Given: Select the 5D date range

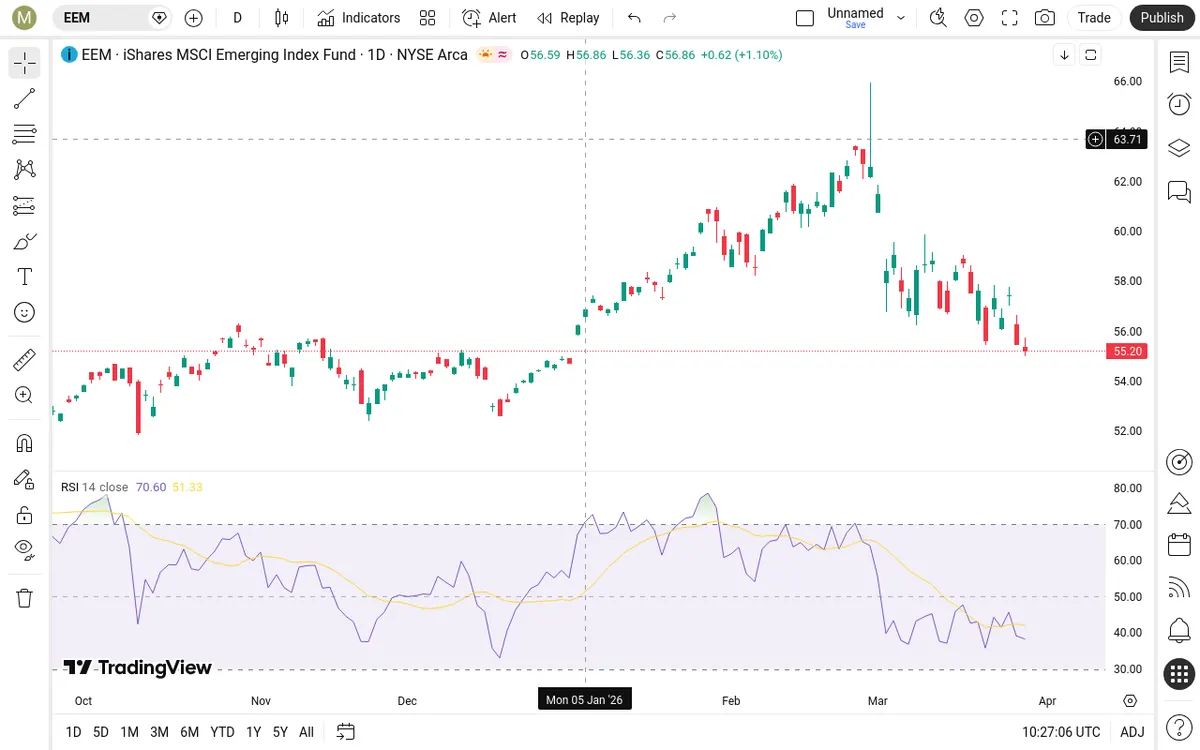Looking at the screenshot, I should [x=100, y=732].
